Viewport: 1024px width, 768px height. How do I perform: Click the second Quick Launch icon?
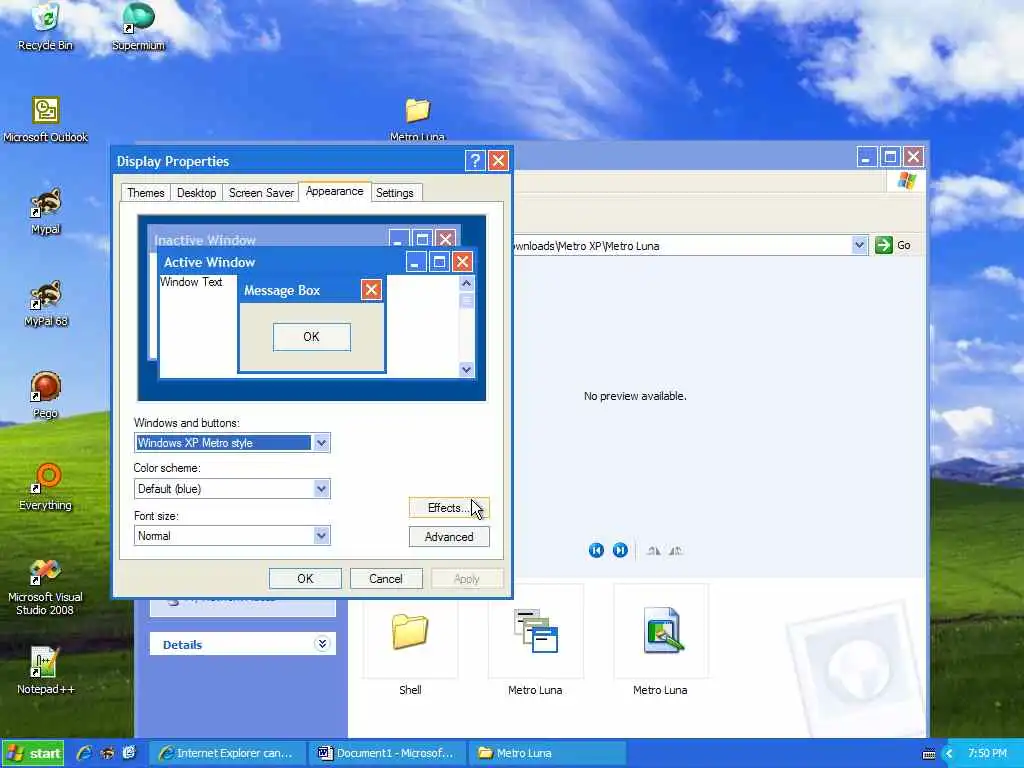(x=107, y=753)
